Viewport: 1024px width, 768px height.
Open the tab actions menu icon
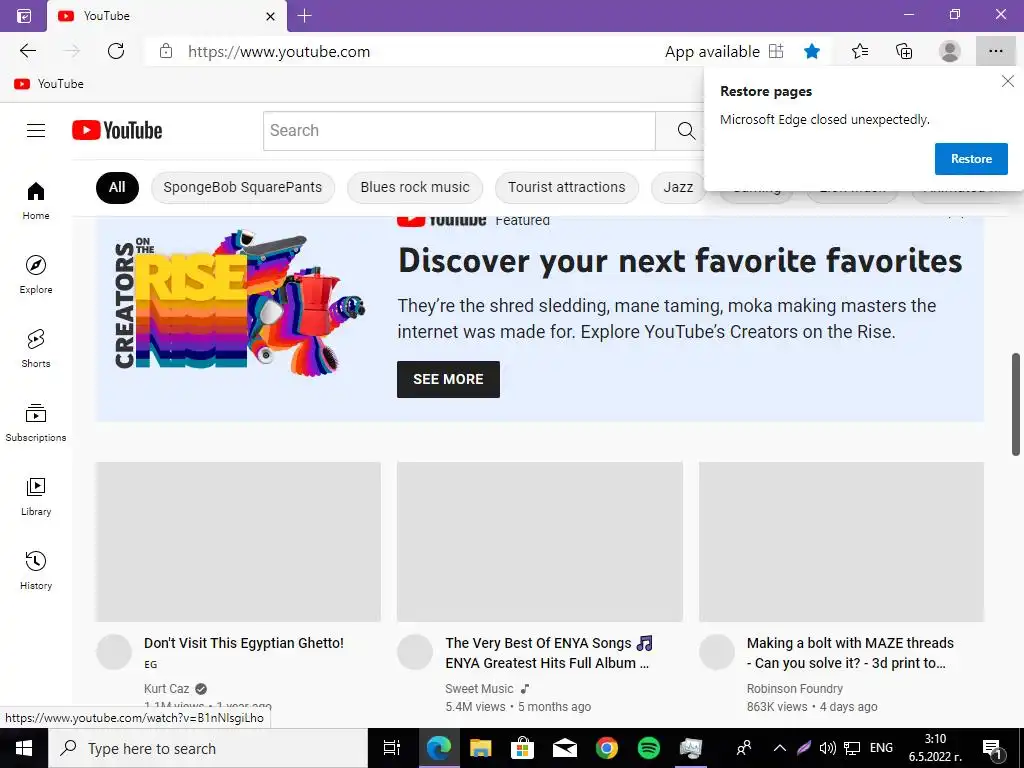point(24,16)
